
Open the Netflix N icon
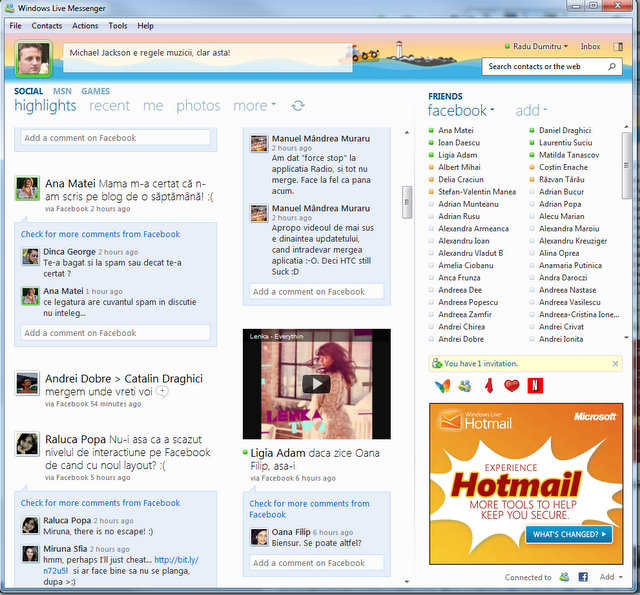tap(535, 385)
